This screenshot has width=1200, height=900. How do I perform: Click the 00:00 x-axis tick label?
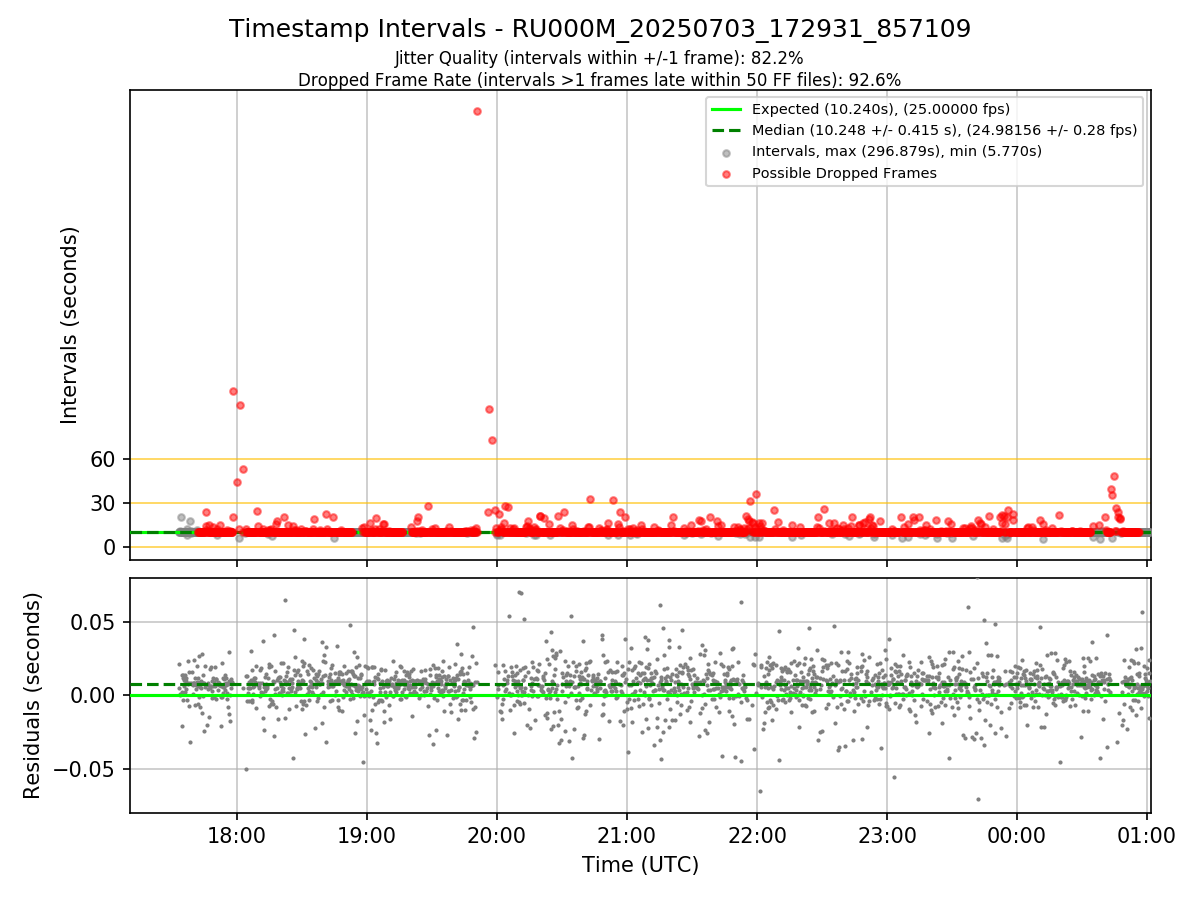[x=1017, y=836]
